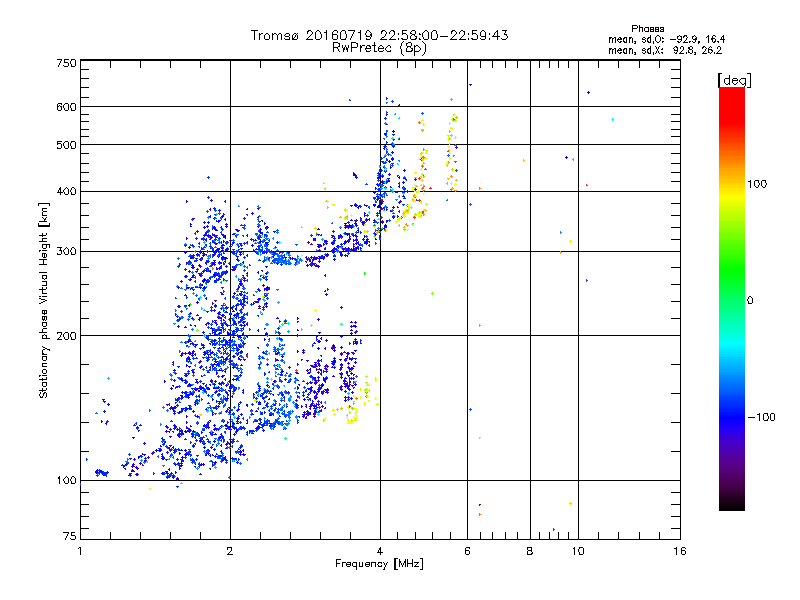
Task: Click the black bottom of the color bar
Action: coord(732,503)
